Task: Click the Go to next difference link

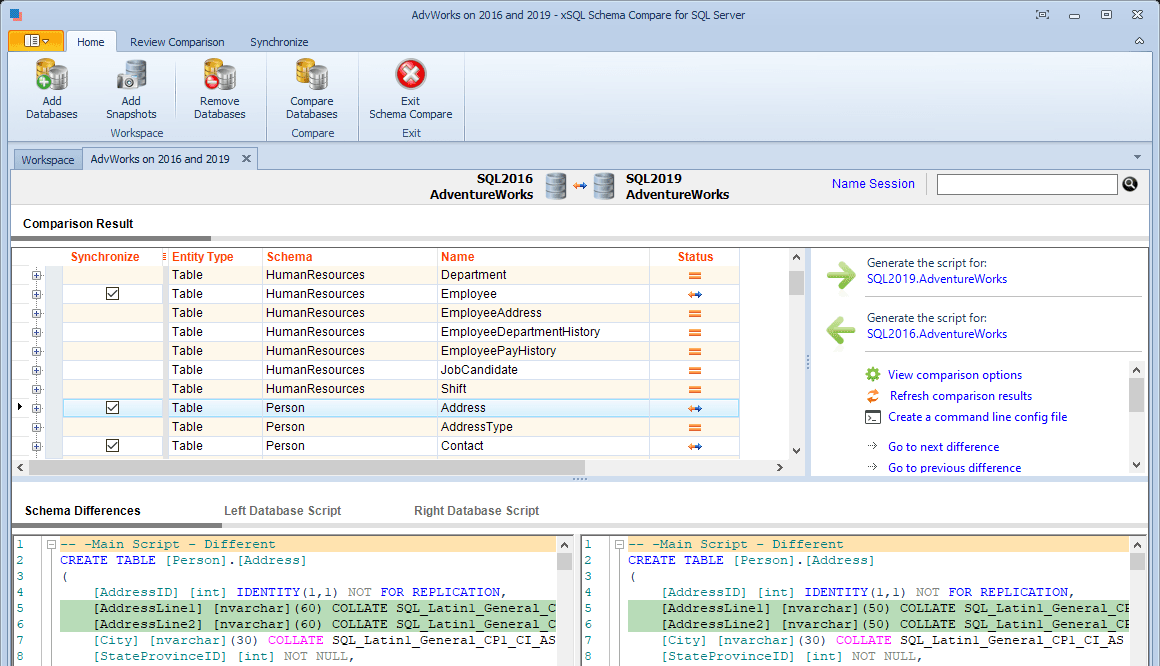Action: (x=943, y=447)
